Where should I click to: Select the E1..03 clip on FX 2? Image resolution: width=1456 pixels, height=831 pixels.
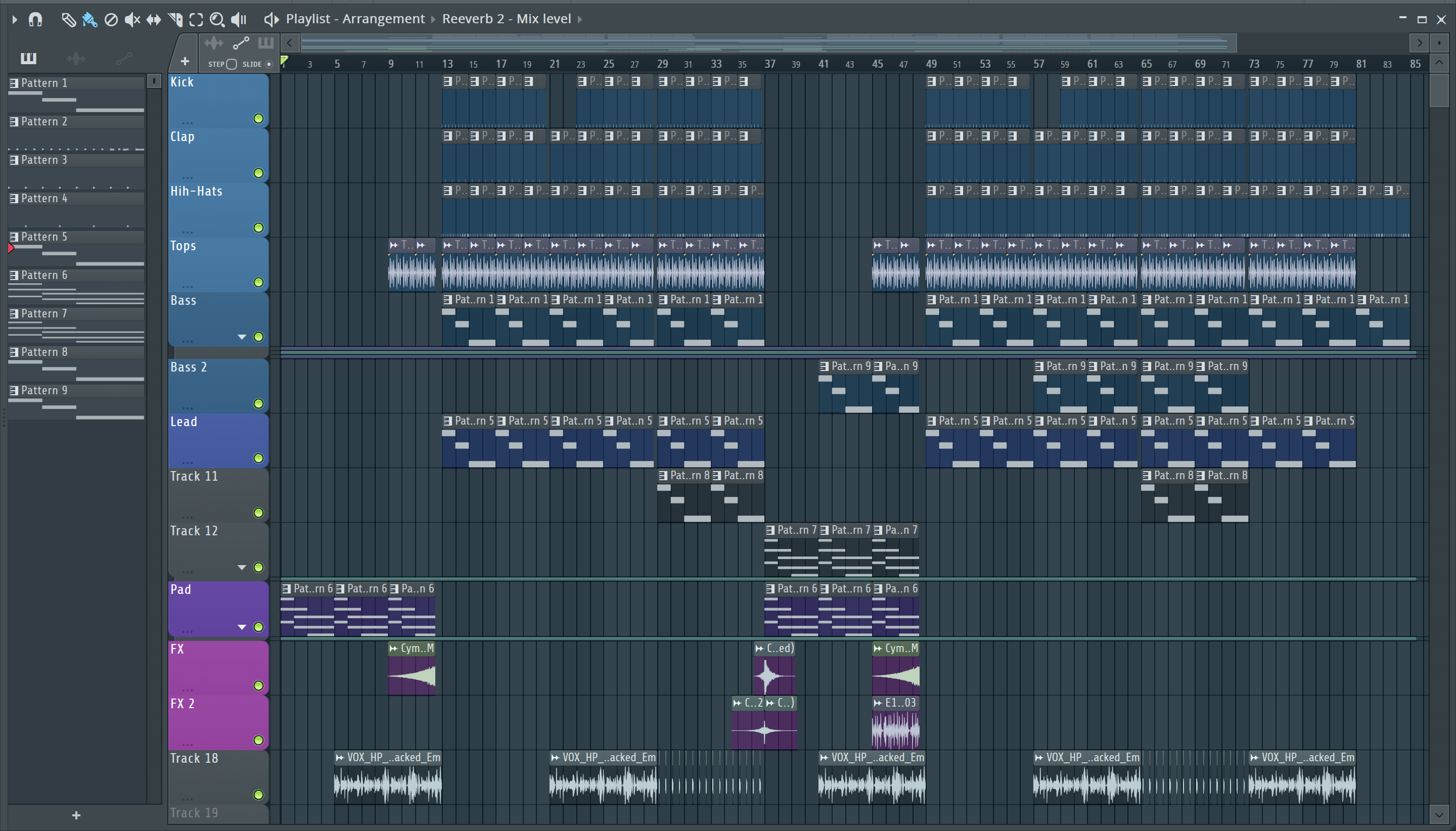click(895, 722)
